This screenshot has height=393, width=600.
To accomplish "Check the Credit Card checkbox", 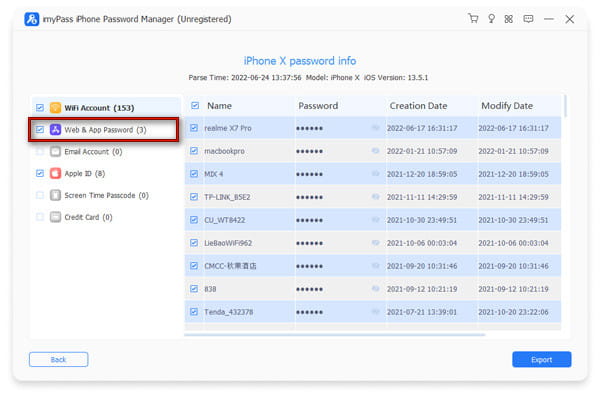I will coord(40,217).
